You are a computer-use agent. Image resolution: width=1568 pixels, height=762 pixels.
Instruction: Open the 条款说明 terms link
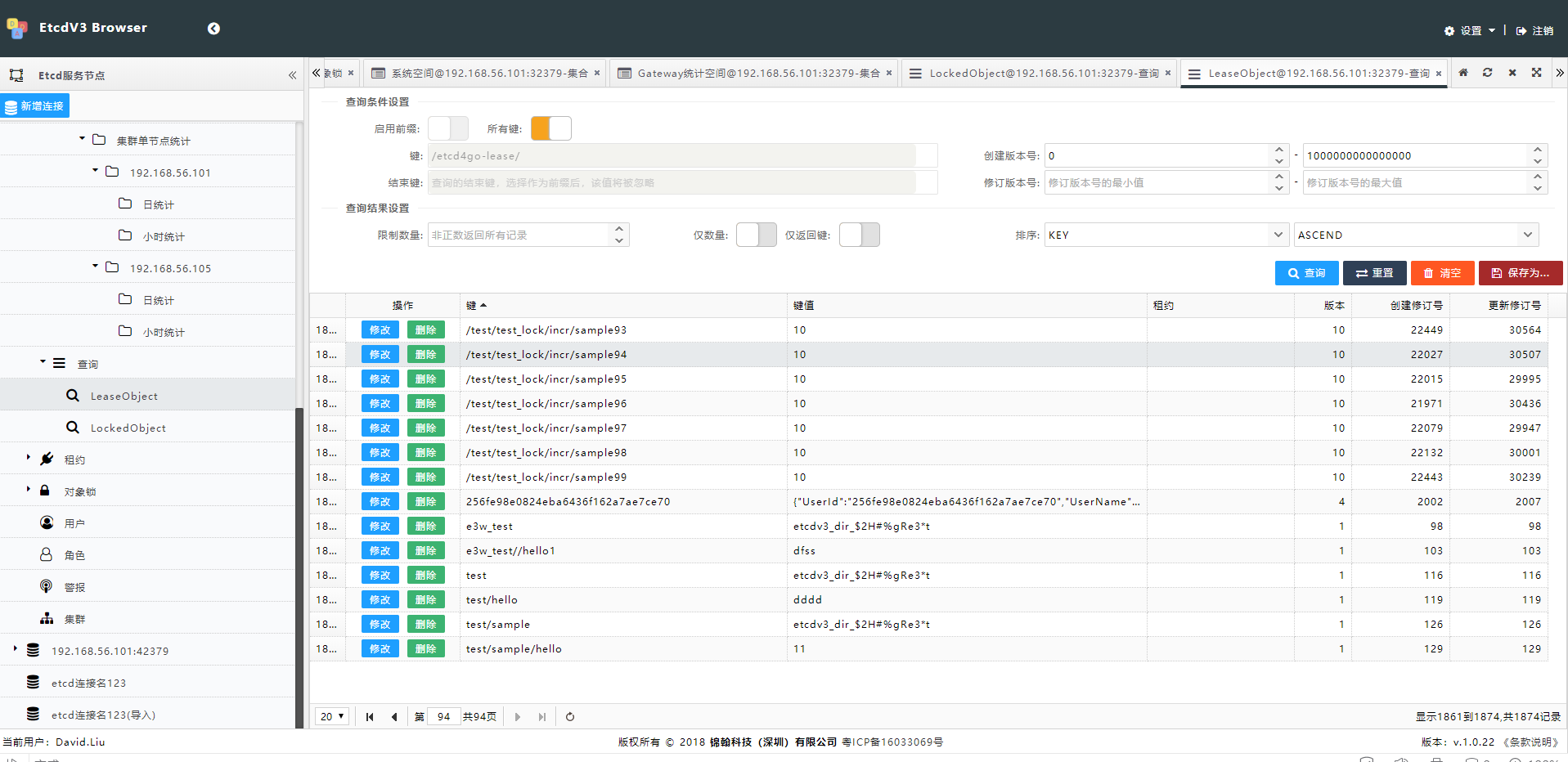[1530, 742]
